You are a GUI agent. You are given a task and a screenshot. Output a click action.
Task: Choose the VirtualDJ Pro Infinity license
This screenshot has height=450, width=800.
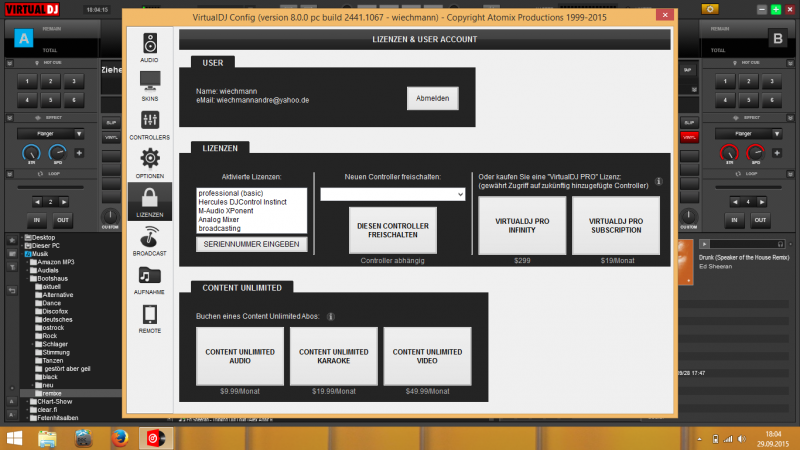pos(522,226)
